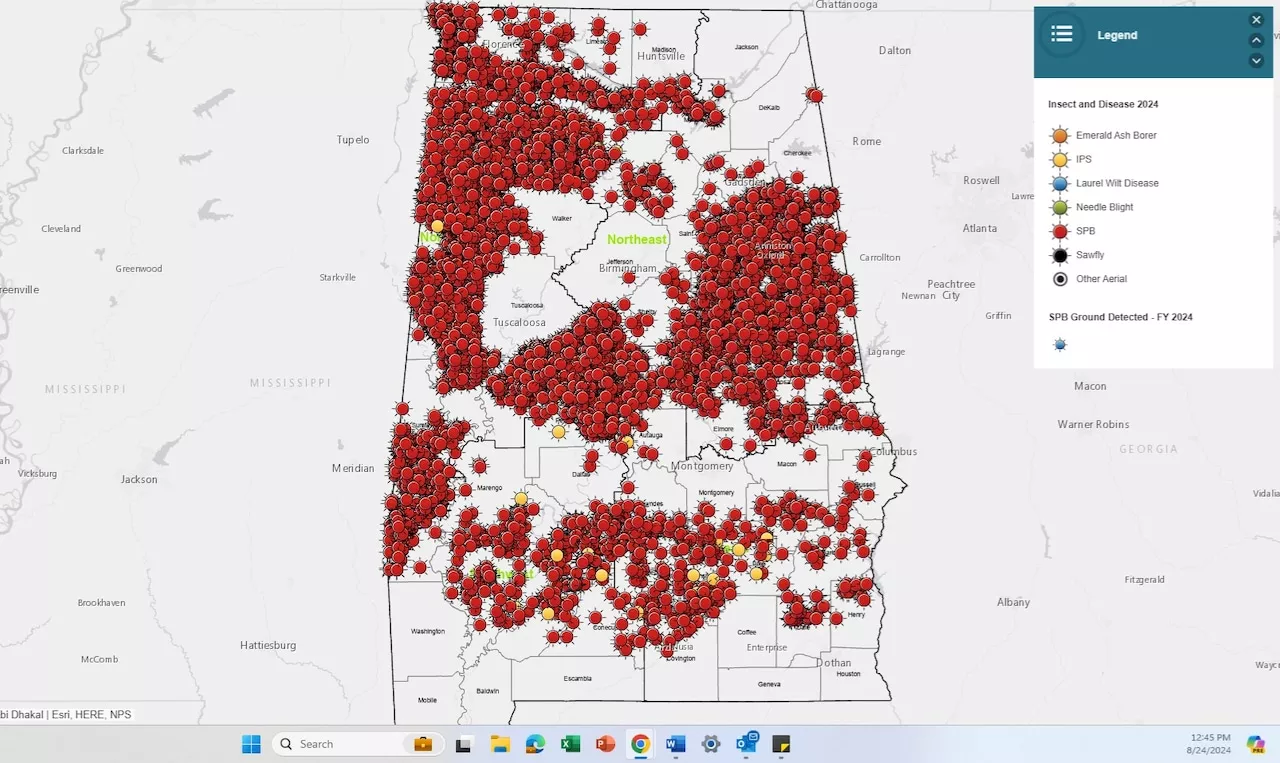Click the Washington county label

tap(427, 631)
